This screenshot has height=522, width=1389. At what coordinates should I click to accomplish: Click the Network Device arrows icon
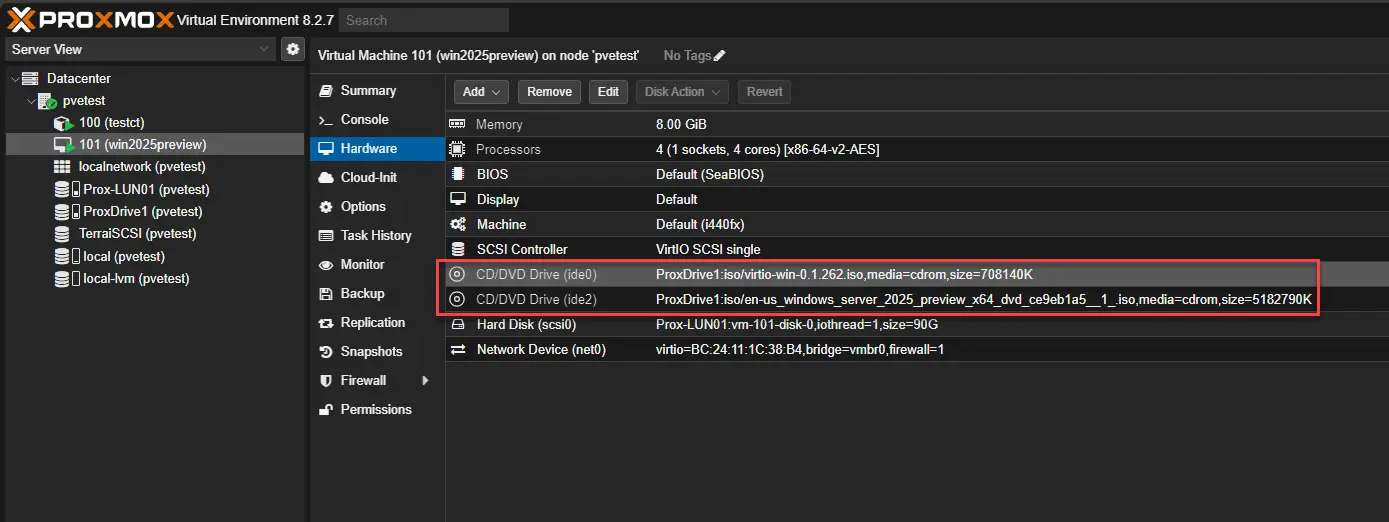pyautogui.click(x=458, y=349)
